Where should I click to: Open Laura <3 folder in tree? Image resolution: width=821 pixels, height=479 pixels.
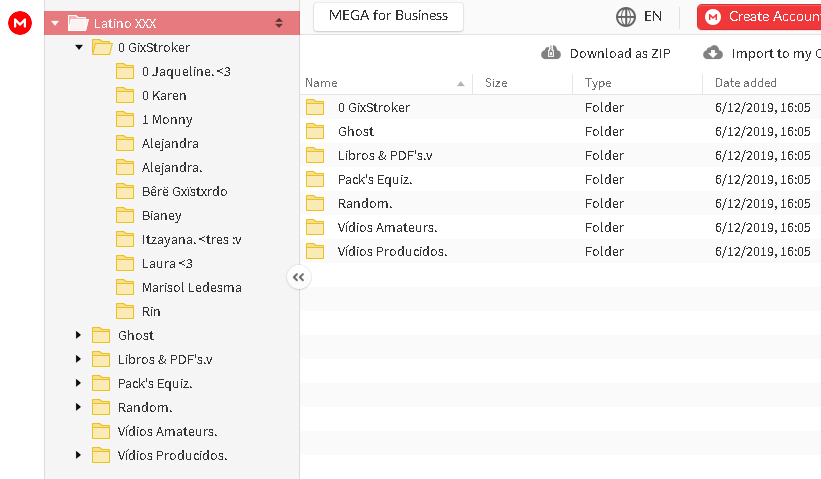click(167, 264)
